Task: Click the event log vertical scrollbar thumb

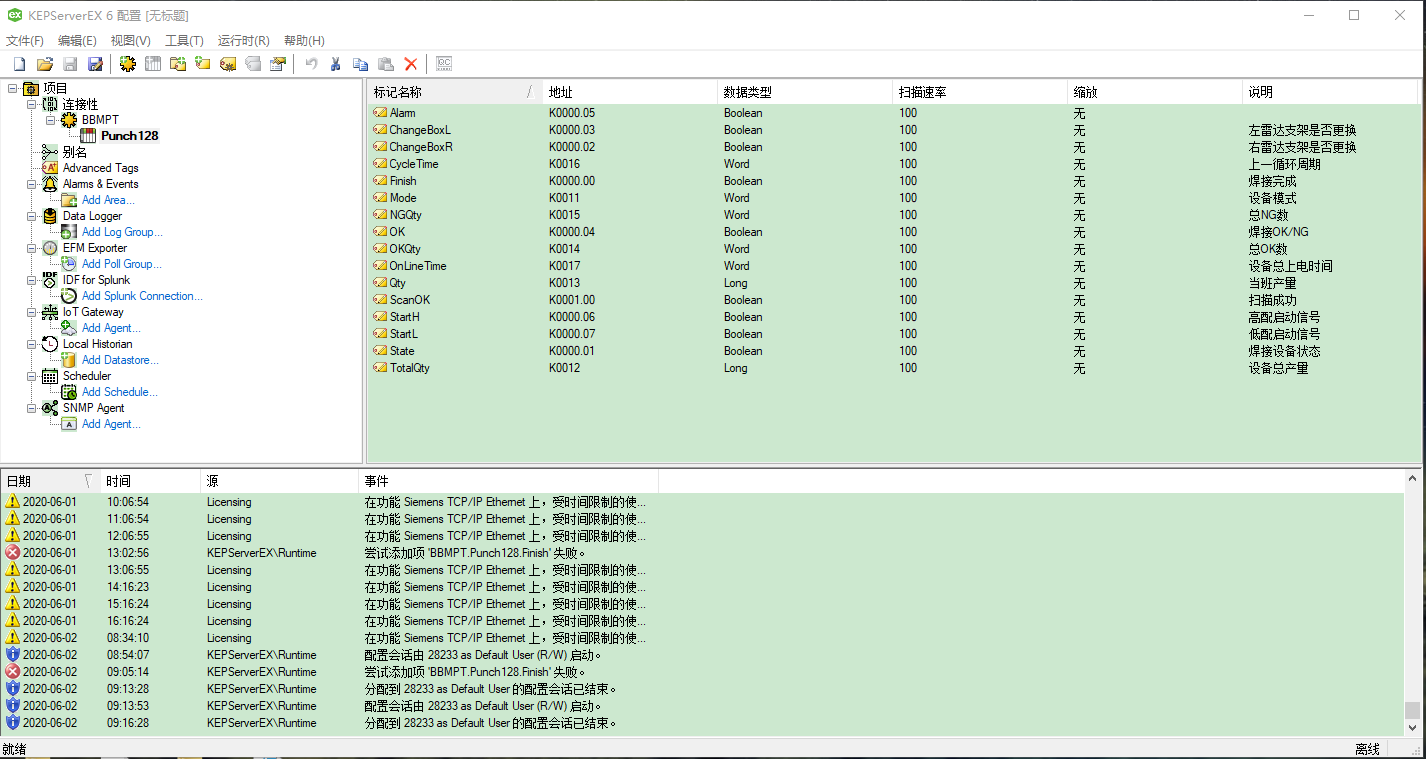Action: tap(1412, 711)
